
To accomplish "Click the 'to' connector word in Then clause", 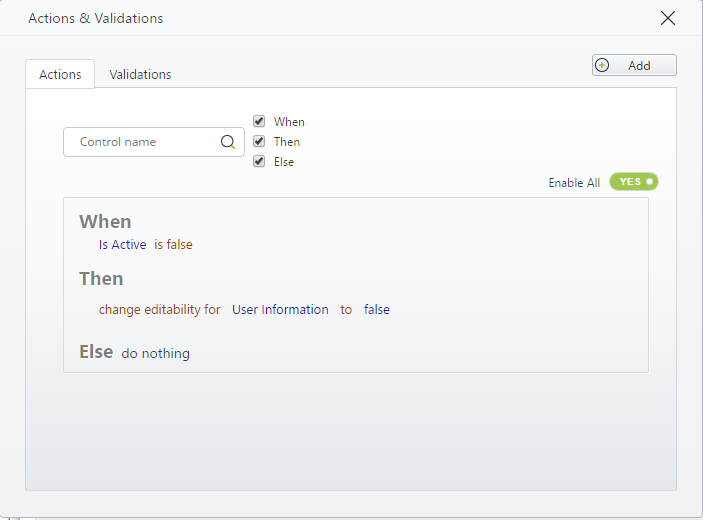I will 346,310.
